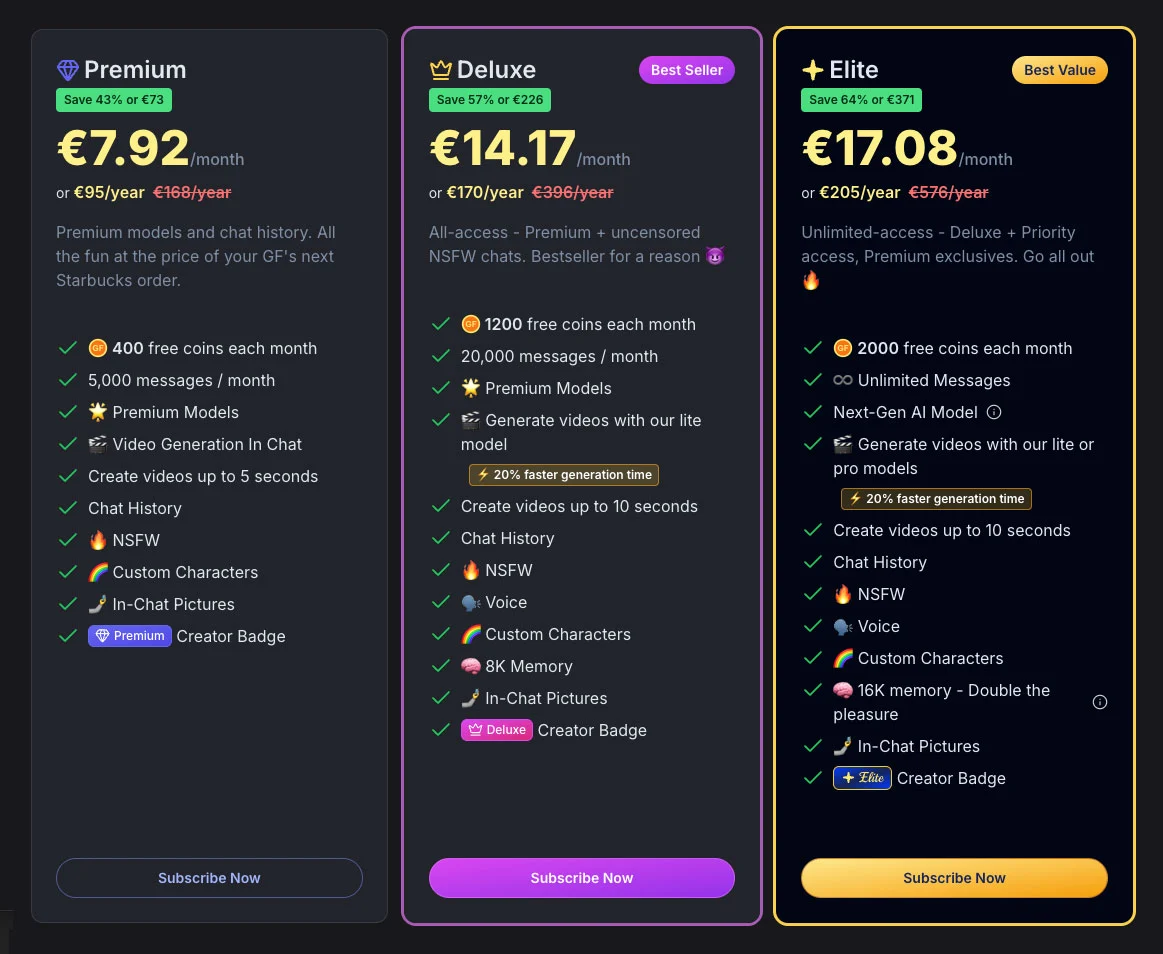Click the coin icon beside 2000 free coins
1163x954 pixels.
pos(843,348)
